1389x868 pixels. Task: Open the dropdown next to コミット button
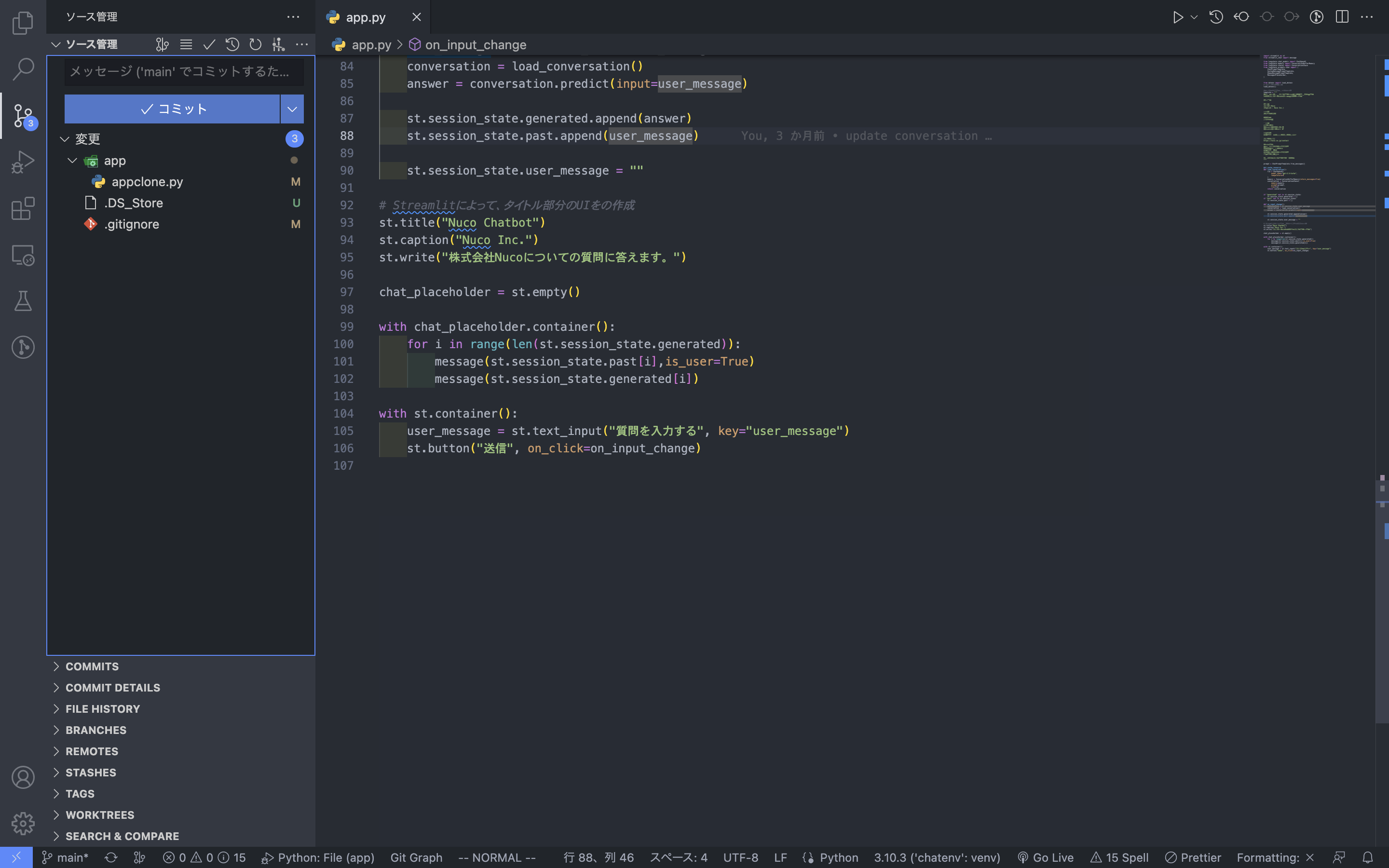pyautogui.click(x=292, y=108)
